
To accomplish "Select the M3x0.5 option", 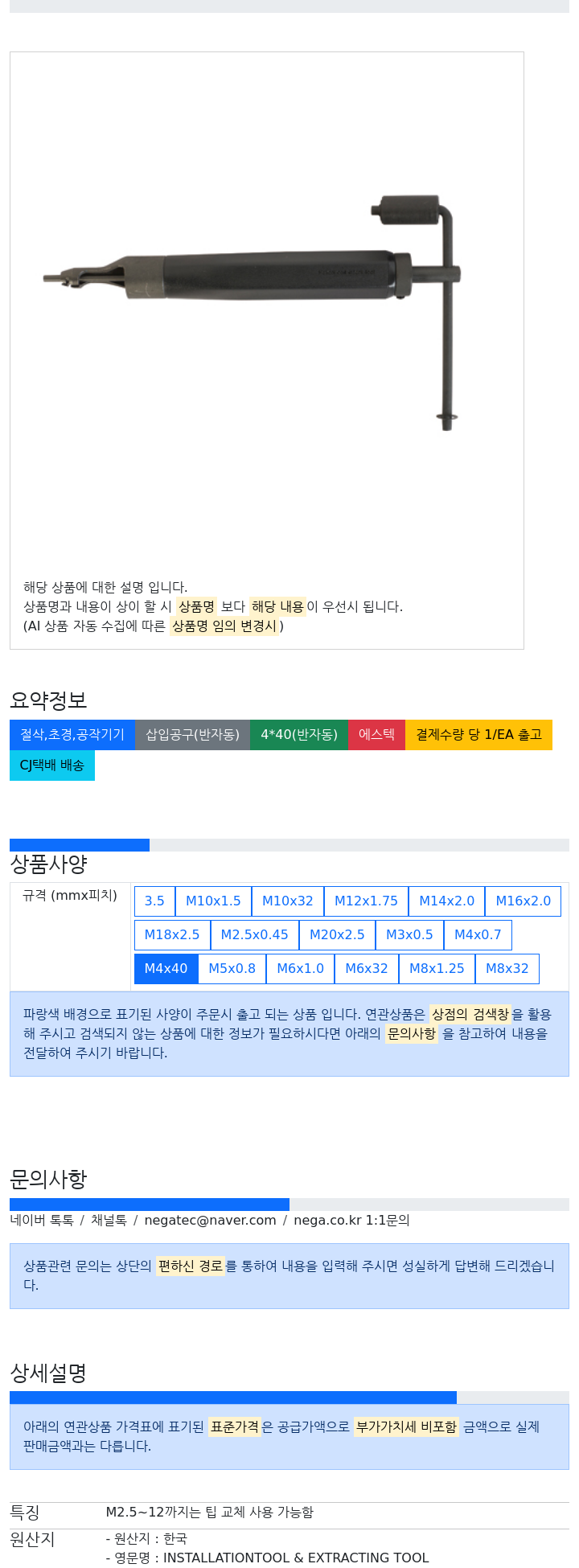I will [x=409, y=934].
